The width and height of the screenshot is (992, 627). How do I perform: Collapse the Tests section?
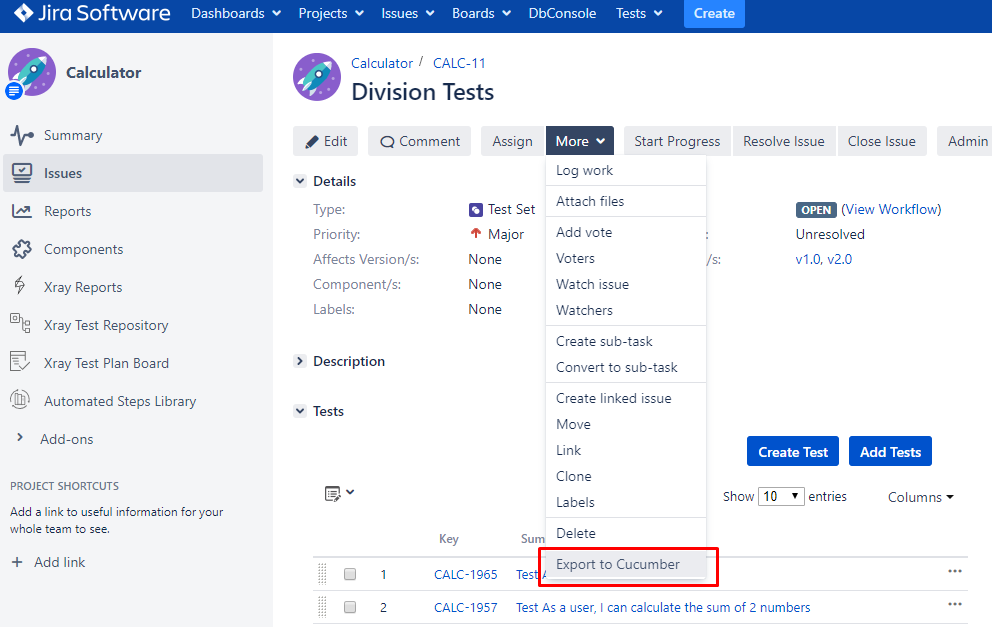point(300,411)
